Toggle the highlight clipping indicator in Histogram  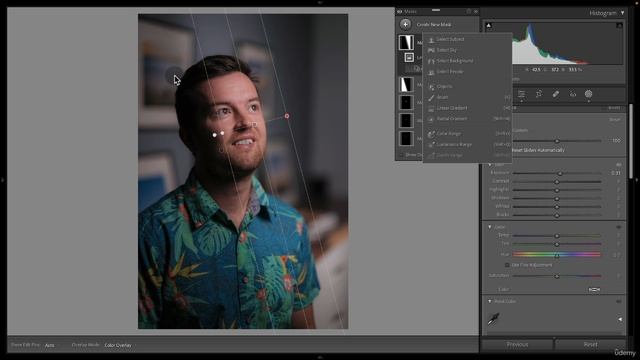click(619, 25)
